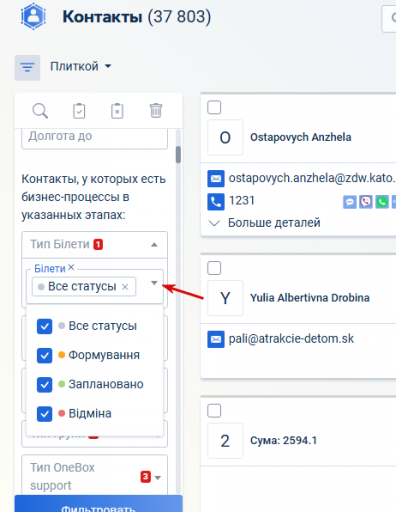This screenshot has height=512, width=396.
Task: Uncheck the Все статусы checkbox
Action: 44,326
